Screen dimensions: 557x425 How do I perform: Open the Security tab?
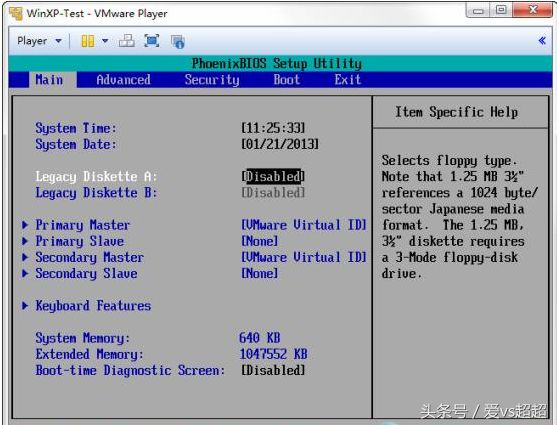coord(212,80)
